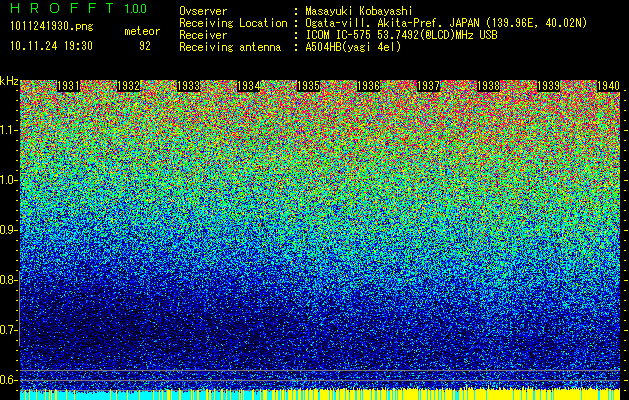
Task: Click the 0.6 frequency axis label
Action: pos(9,380)
